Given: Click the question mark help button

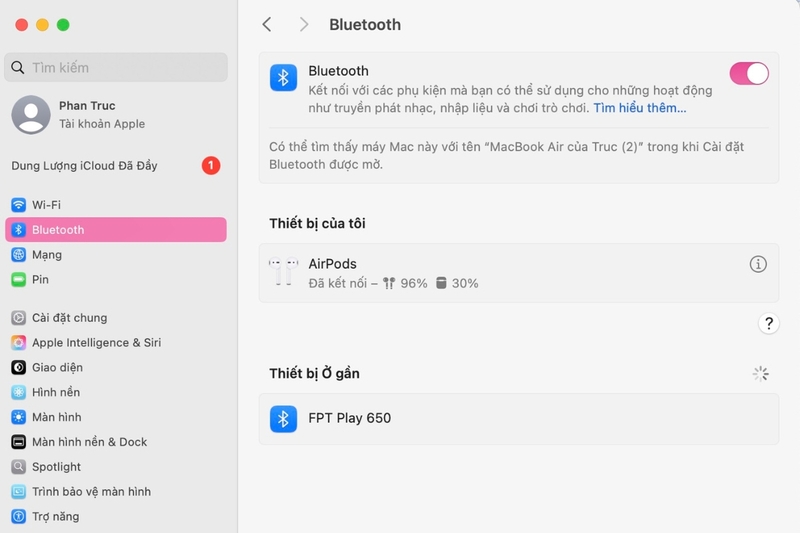Looking at the screenshot, I should (768, 323).
